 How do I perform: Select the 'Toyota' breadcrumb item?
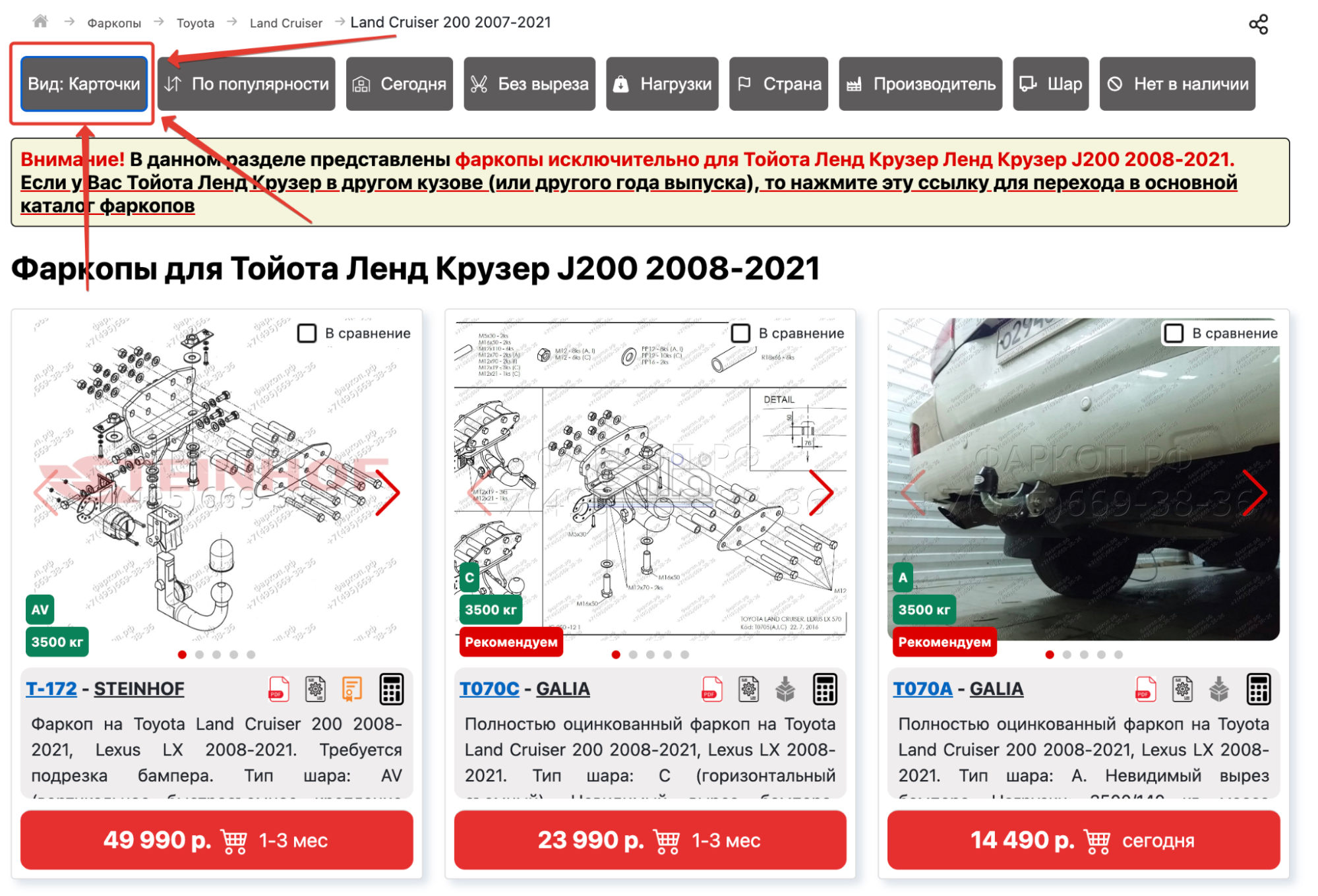click(x=195, y=23)
